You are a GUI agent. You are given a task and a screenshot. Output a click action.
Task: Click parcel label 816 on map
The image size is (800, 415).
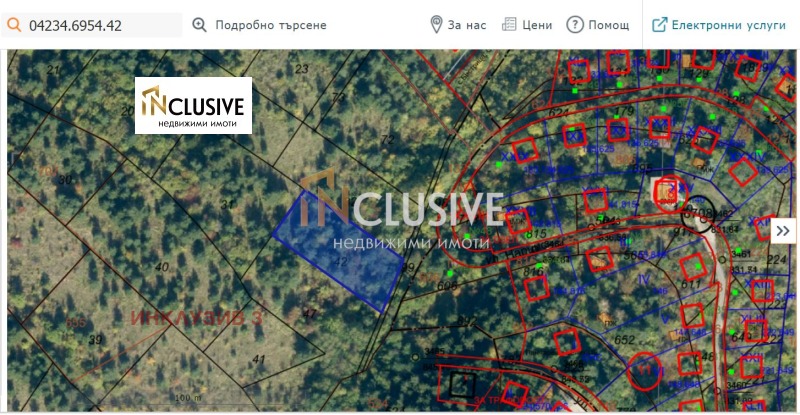[533, 272]
